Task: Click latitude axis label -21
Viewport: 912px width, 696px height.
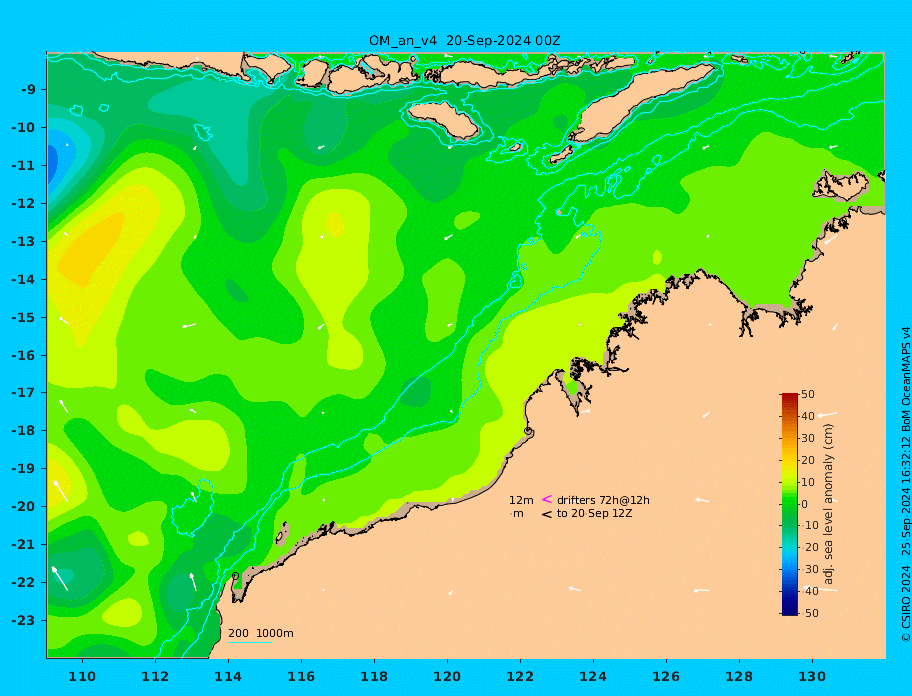Action: [23, 545]
